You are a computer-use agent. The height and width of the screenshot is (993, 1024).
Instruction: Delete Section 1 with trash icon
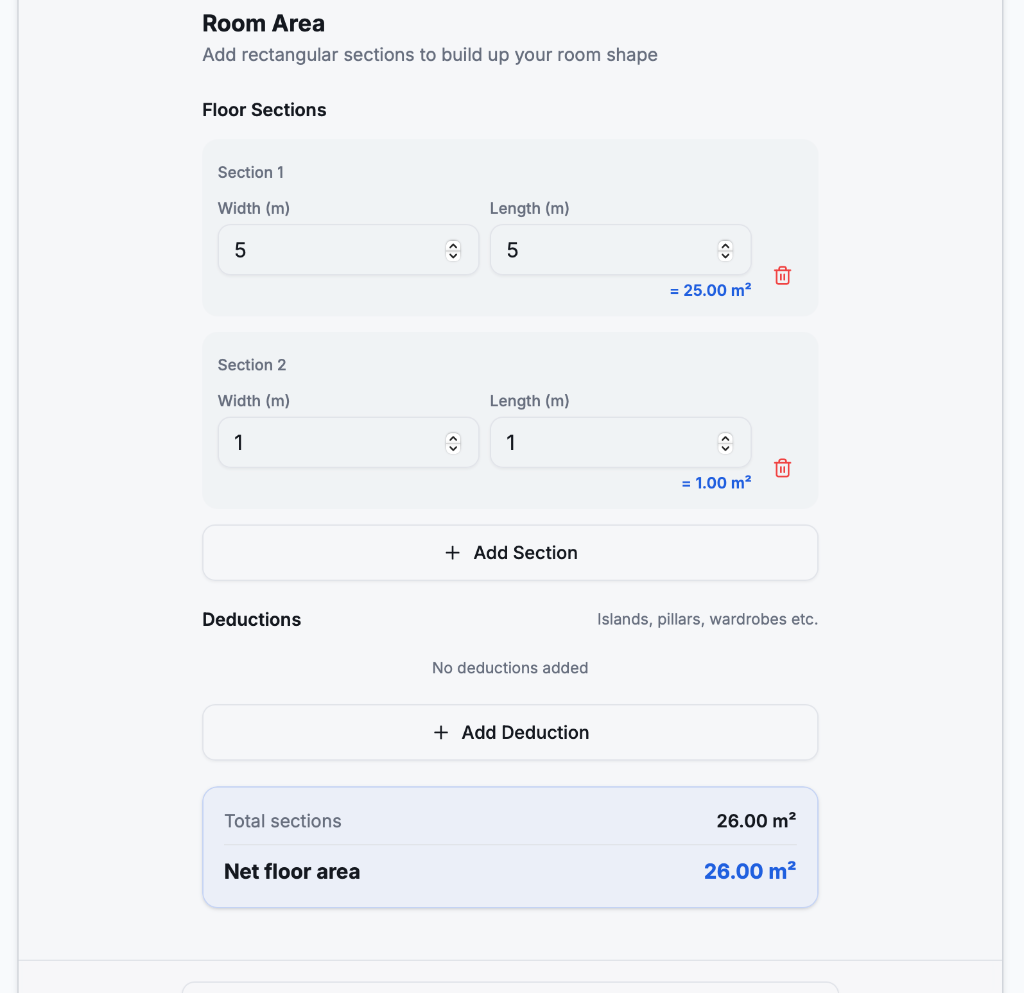point(782,276)
